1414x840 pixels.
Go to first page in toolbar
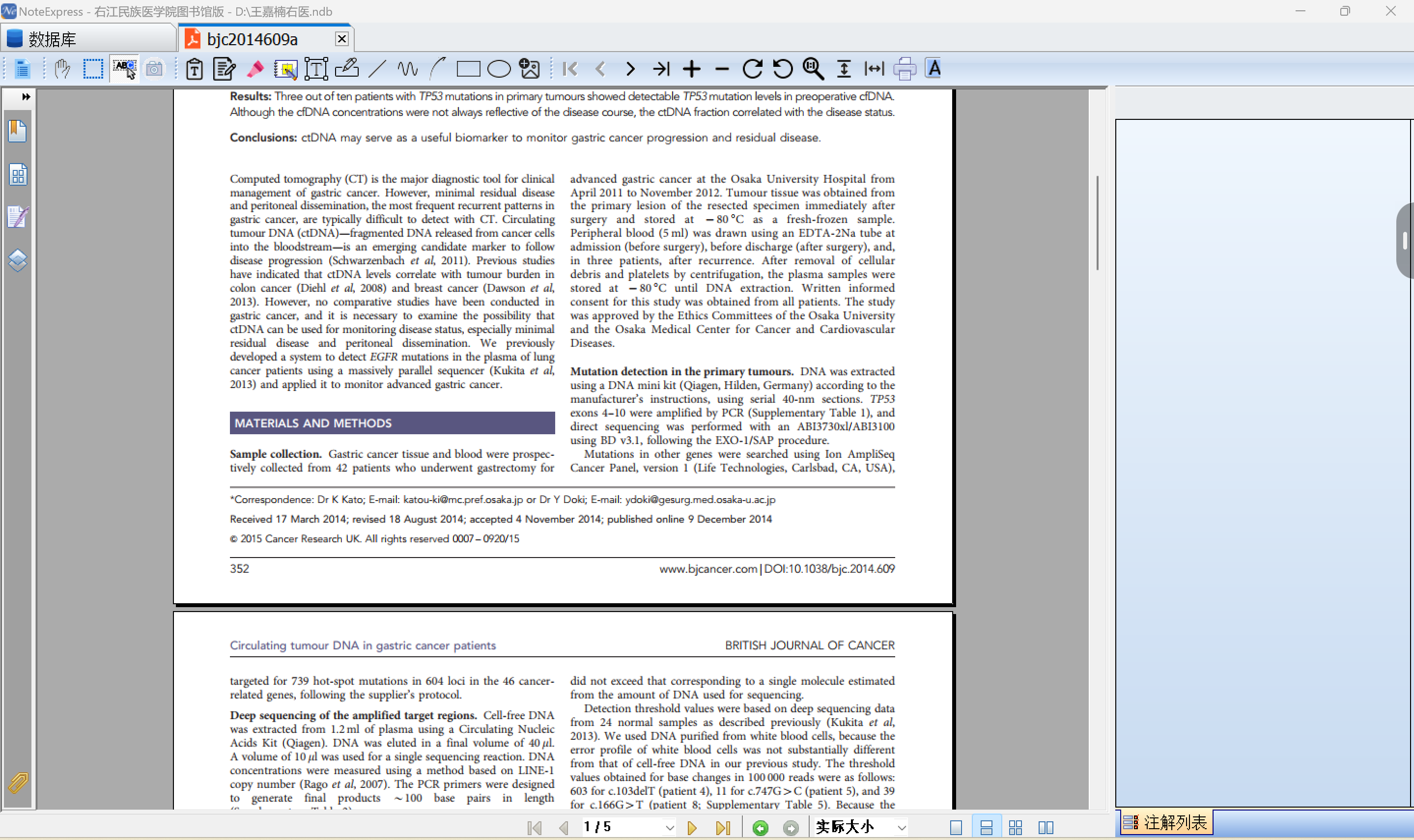tap(570, 69)
